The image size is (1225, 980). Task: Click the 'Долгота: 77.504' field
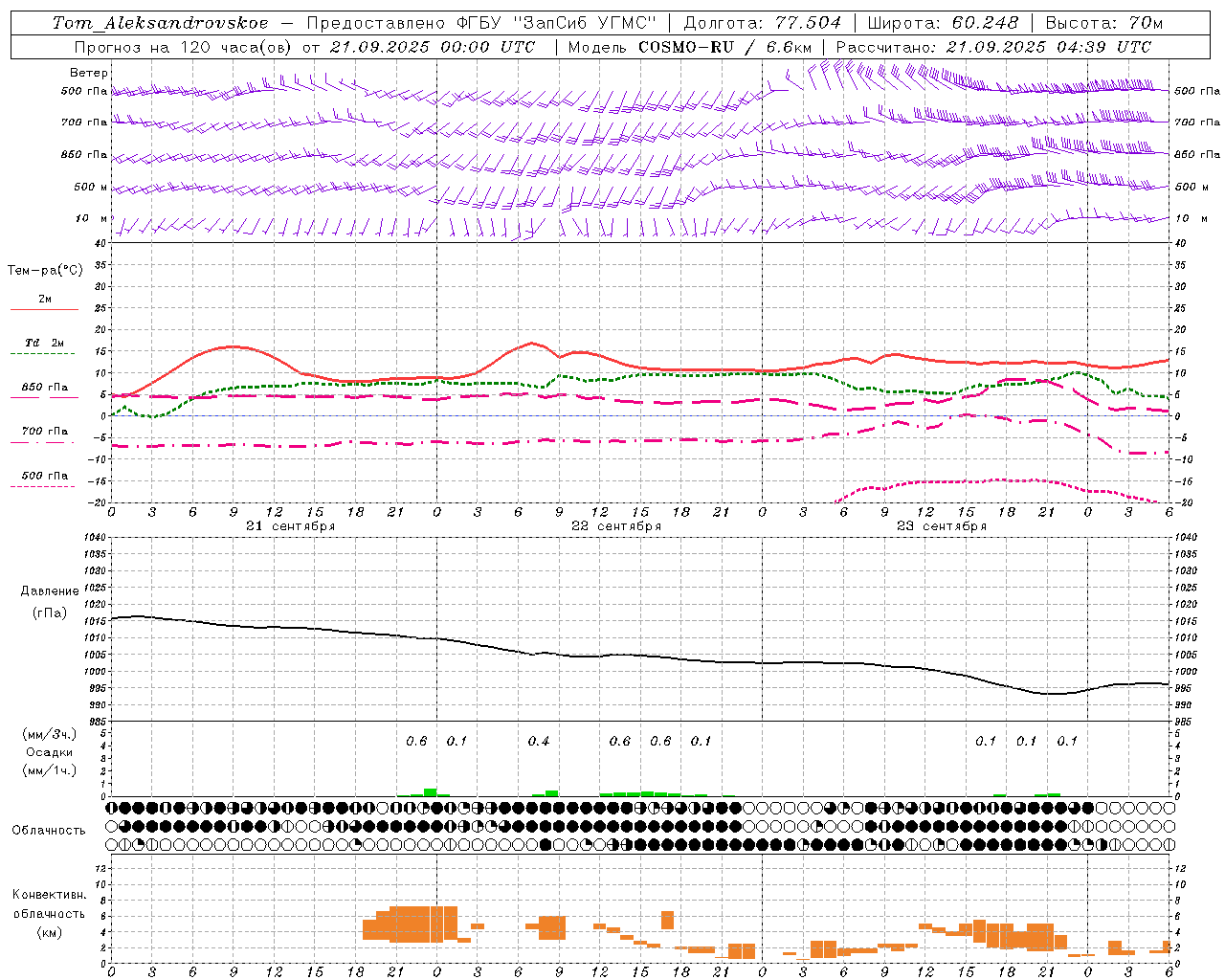tap(763, 23)
